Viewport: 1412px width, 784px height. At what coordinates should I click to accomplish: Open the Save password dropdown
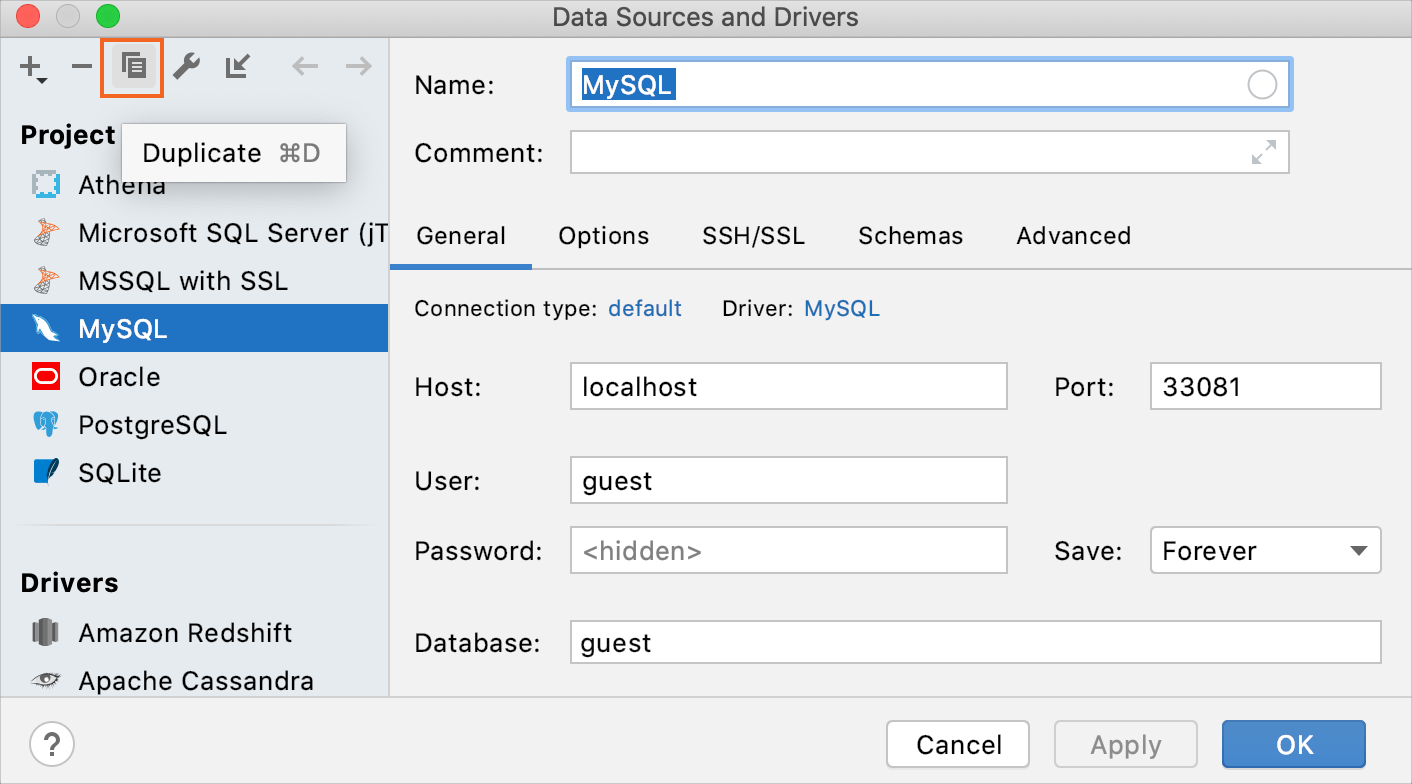pyautogui.click(x=1264, y=550)
